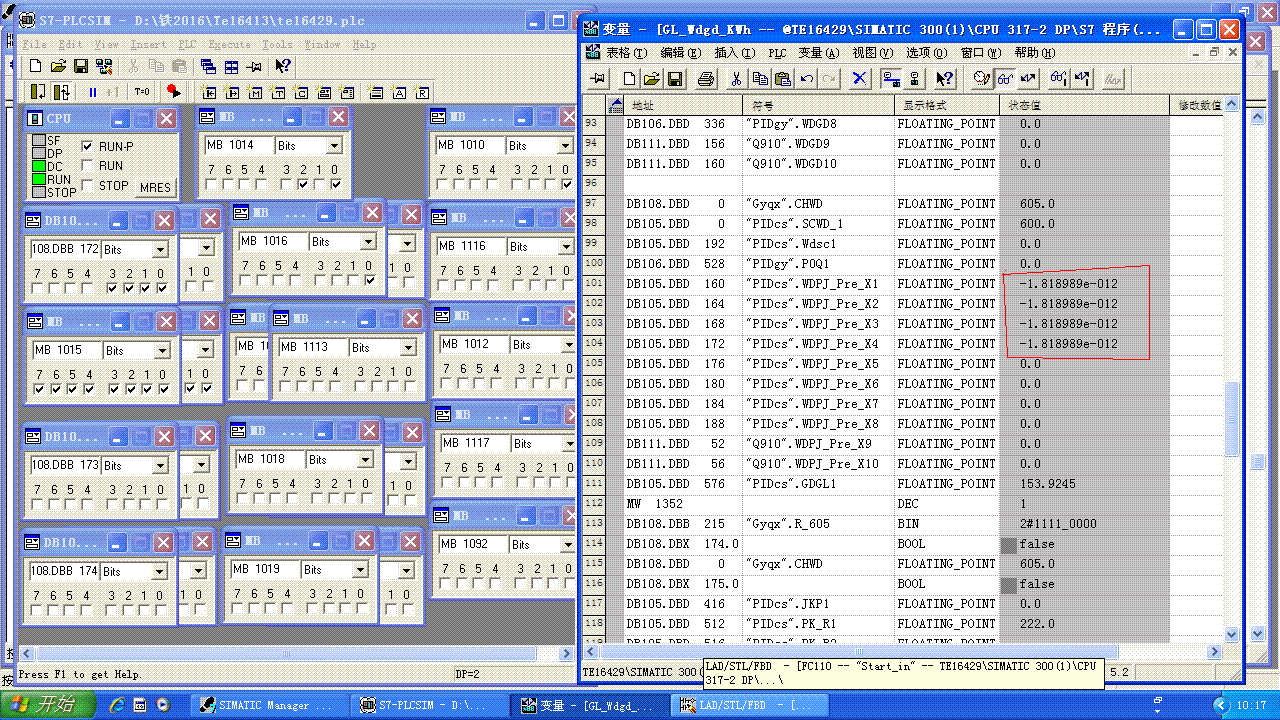The image size is (1280, 720).
Task: Toggle bit 0 checkbox of MB 1014
Action: point(336,185)
